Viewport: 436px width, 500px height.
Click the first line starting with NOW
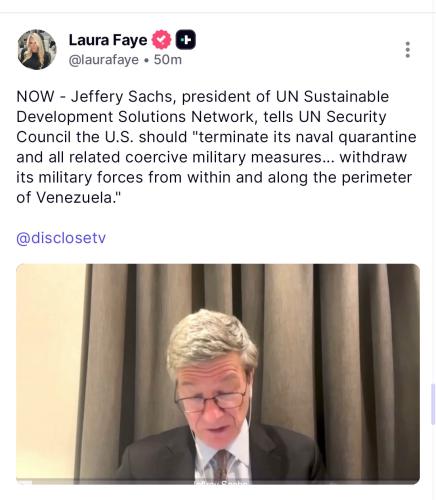[202, 97]
